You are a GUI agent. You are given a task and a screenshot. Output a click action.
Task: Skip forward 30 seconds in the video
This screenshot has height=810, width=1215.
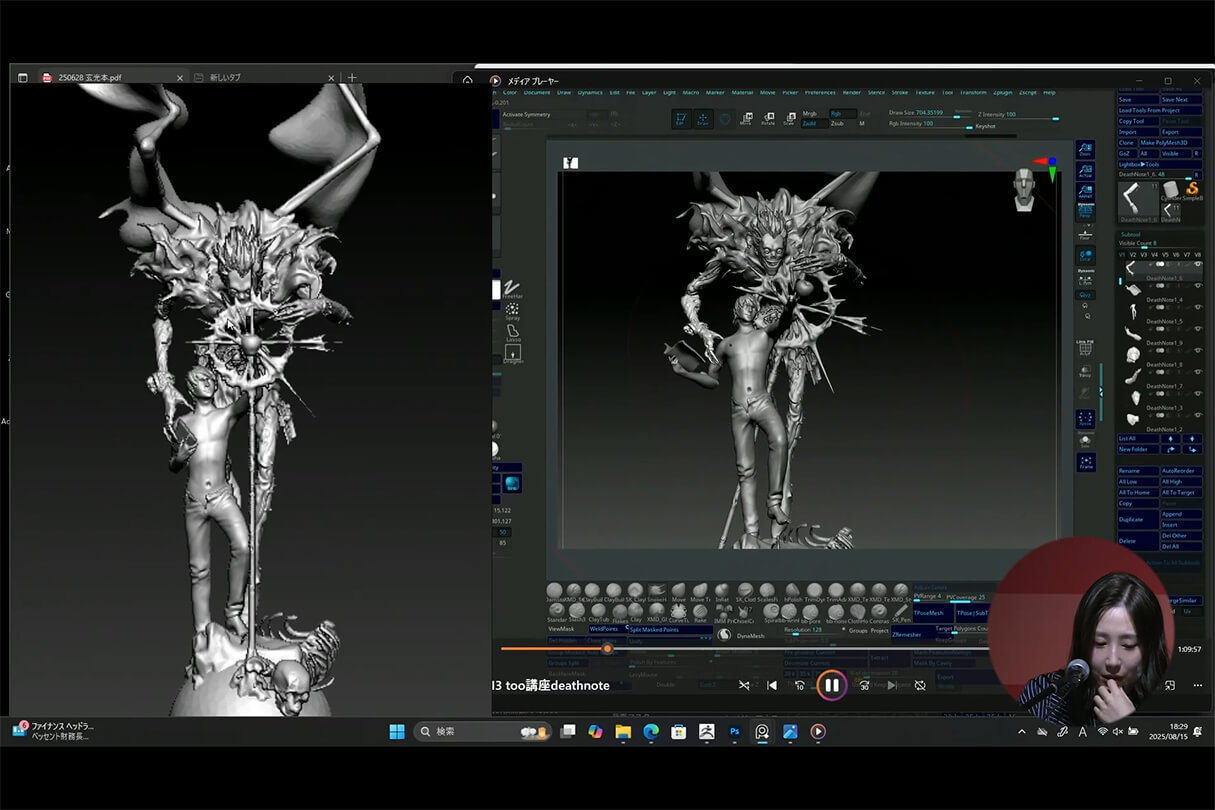pyautogui.click(x=863, y=685)
